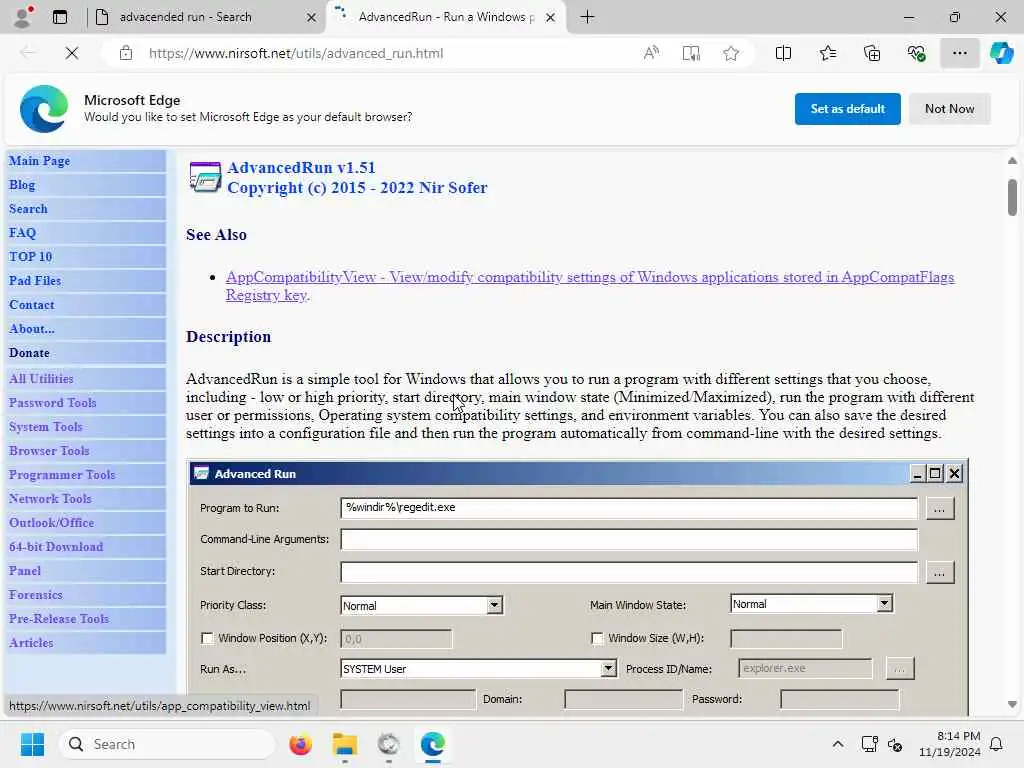Image resolution: width=1024 pixels, height=768 pixels.
Task: View site information lock icon
Action: pyautogui.click(x=126, y=53)
